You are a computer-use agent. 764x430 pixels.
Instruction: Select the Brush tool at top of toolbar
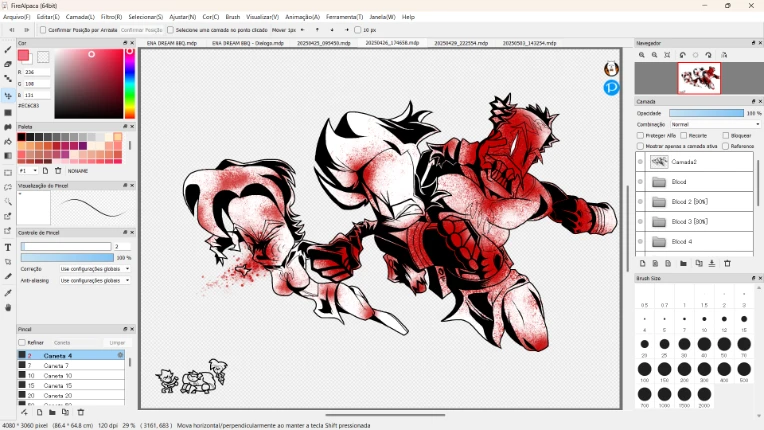pos(8,49)
